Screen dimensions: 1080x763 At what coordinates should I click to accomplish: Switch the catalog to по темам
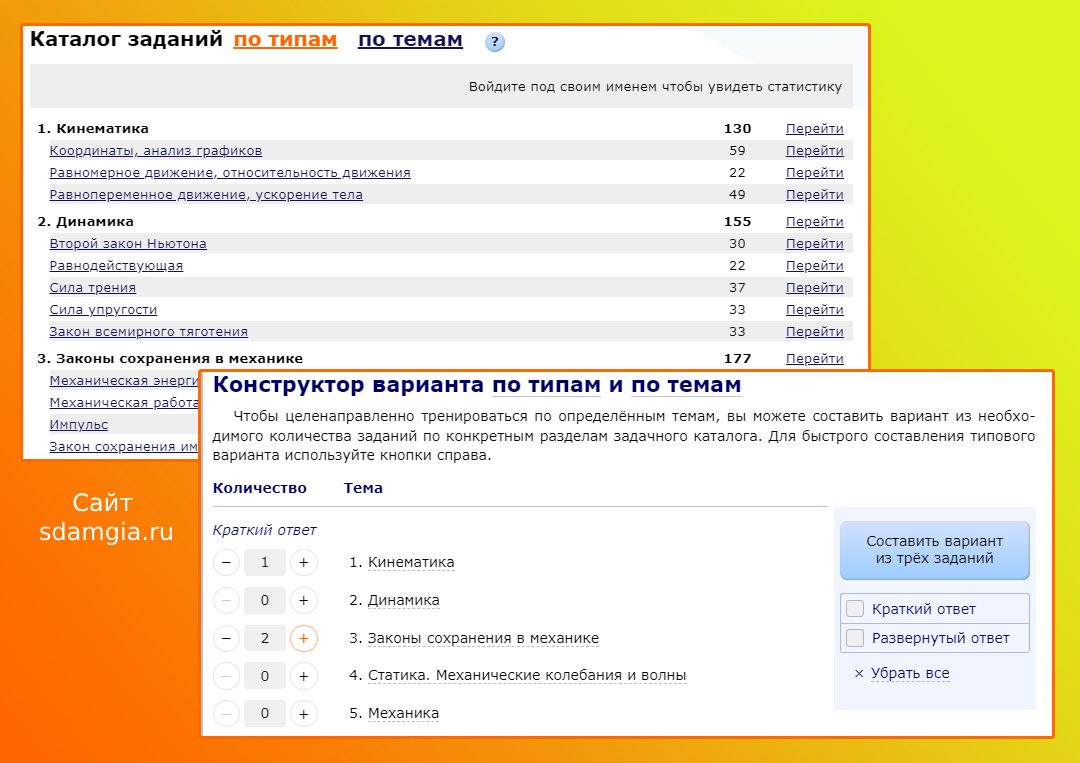(411, 40)
